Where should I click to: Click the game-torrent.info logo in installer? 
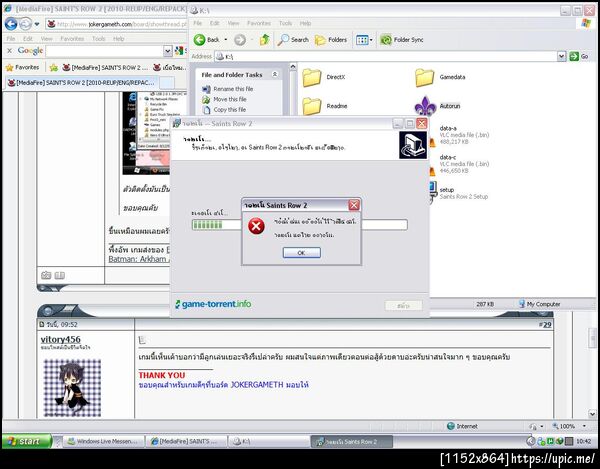click(213, 305)
